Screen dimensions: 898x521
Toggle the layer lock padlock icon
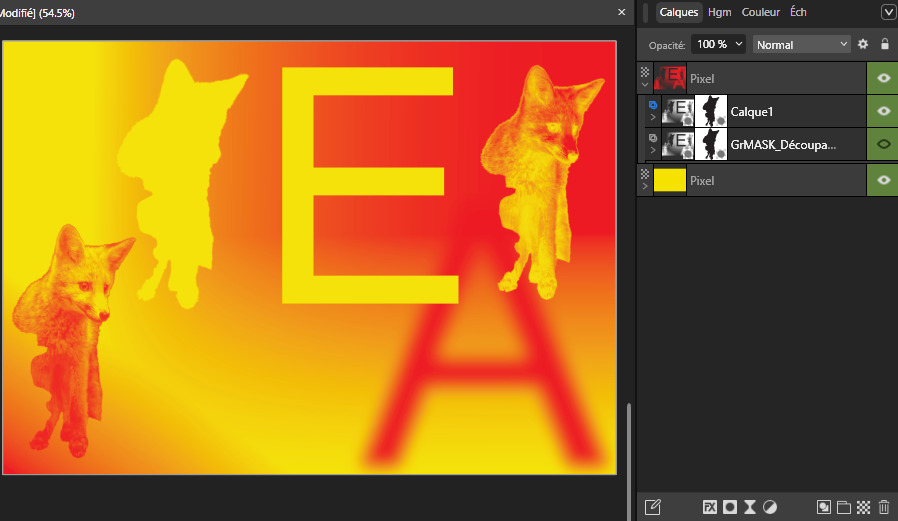point(885,44)
